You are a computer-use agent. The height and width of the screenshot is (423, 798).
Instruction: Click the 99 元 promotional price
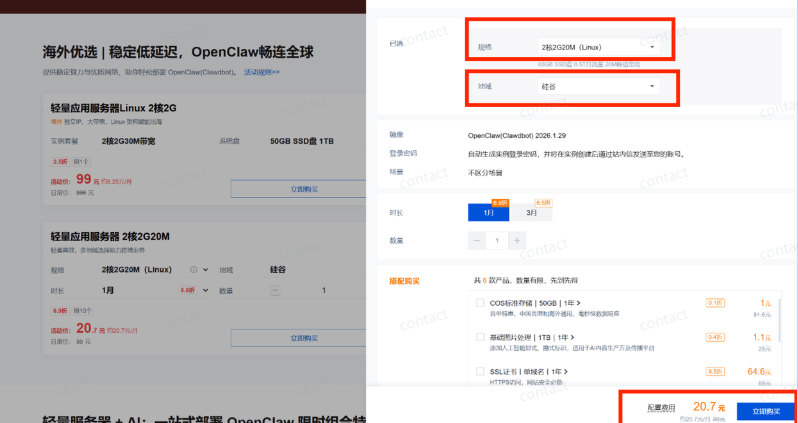click(x=88, y=180)
